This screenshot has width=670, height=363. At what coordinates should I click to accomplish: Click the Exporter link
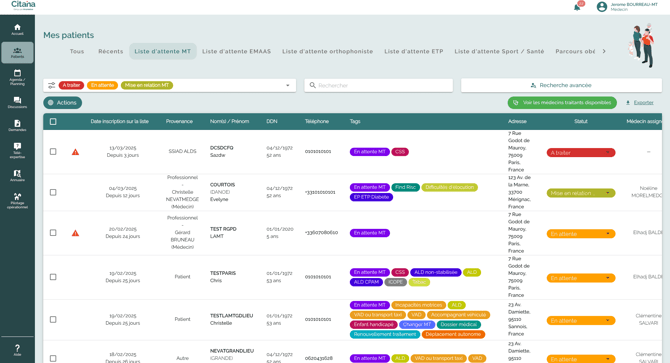(x=644, y=102)
